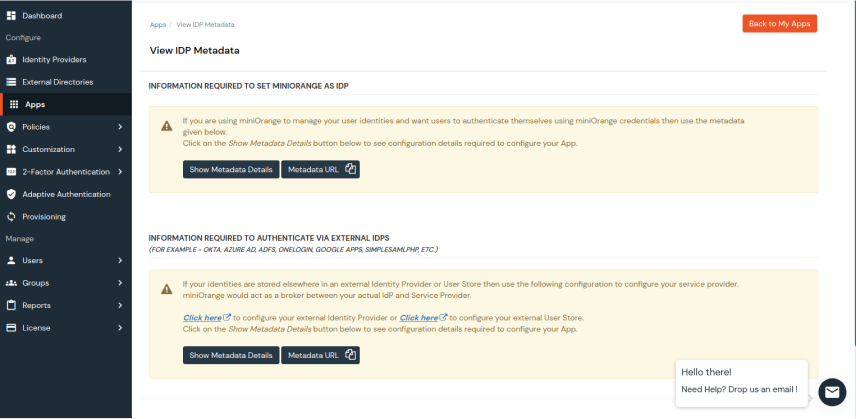Image resolution: width=856 pixels, height=419 pixels.
Task: Click Show Metadata Details under external IDPs
Action: [x=231, y=355]
